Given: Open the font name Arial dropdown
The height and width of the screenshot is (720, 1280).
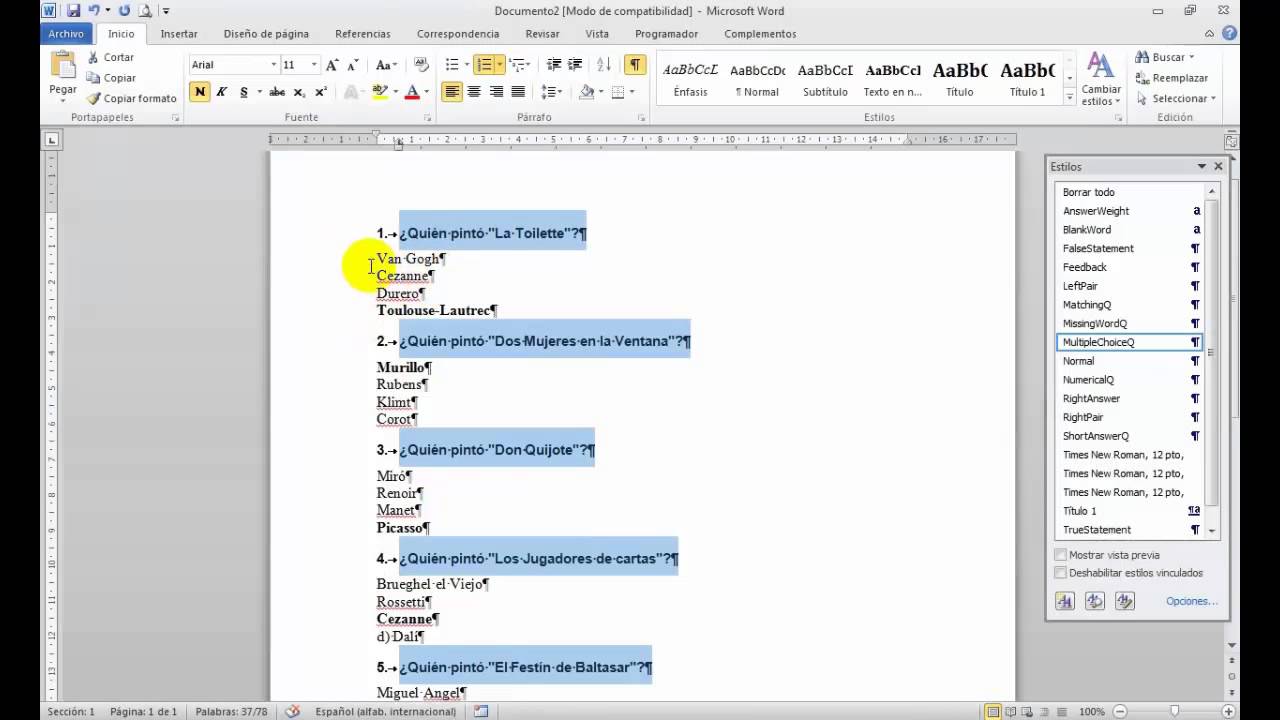Looking at the screenshot, I should click(273, 65).
